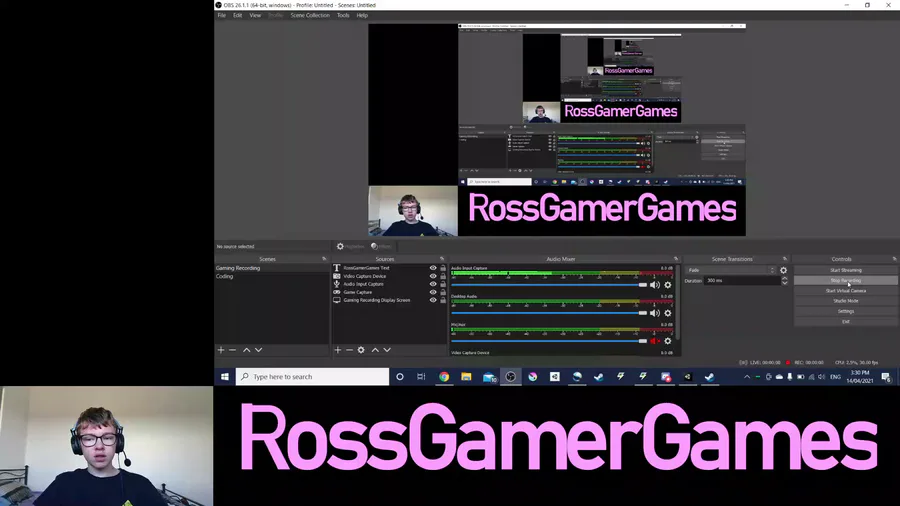The width and height of the screenshot is (900, 506).
Task: Open the taskbar clock and date
Action: (859, 377)
